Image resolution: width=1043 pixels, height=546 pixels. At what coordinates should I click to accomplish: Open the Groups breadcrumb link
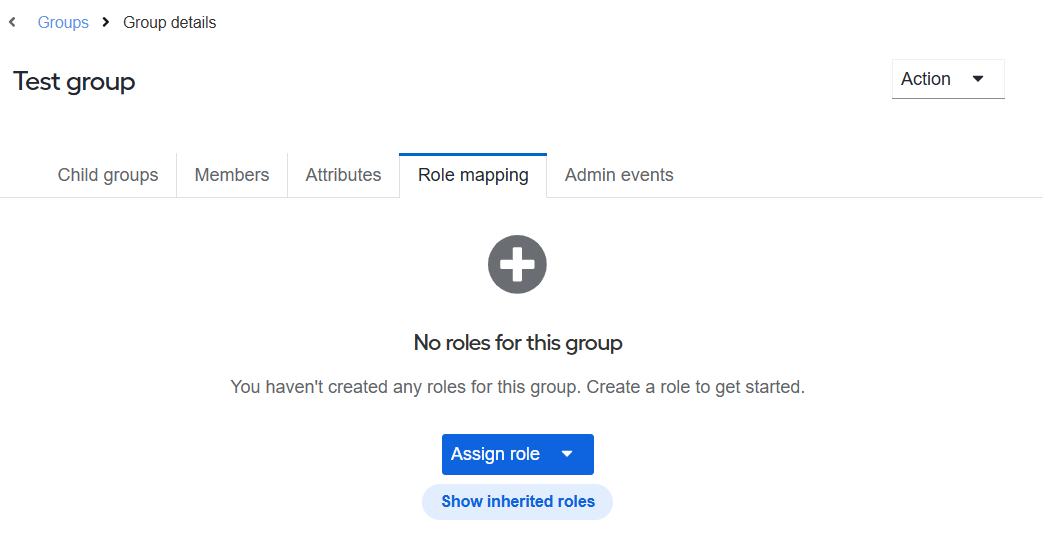tap(63, 23)
